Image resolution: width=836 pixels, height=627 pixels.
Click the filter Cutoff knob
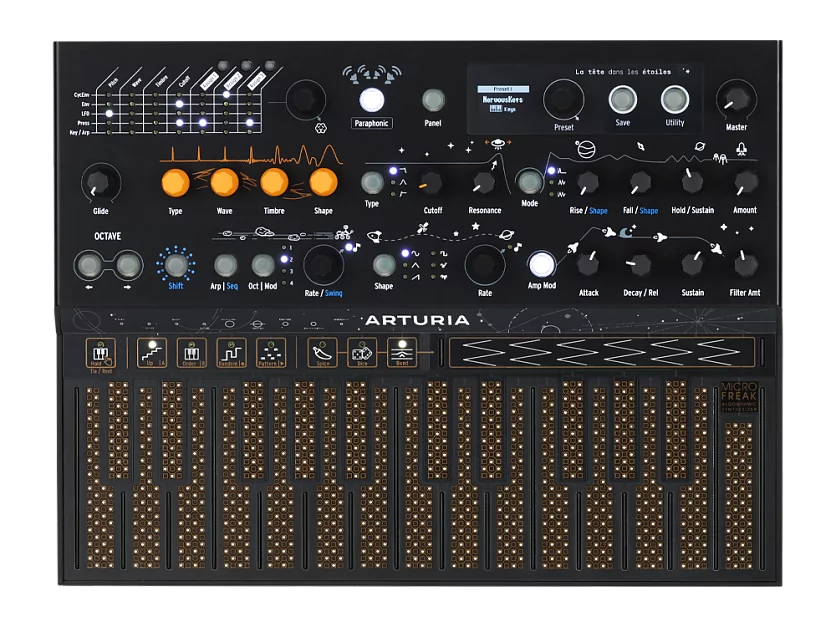click(432, 183)
